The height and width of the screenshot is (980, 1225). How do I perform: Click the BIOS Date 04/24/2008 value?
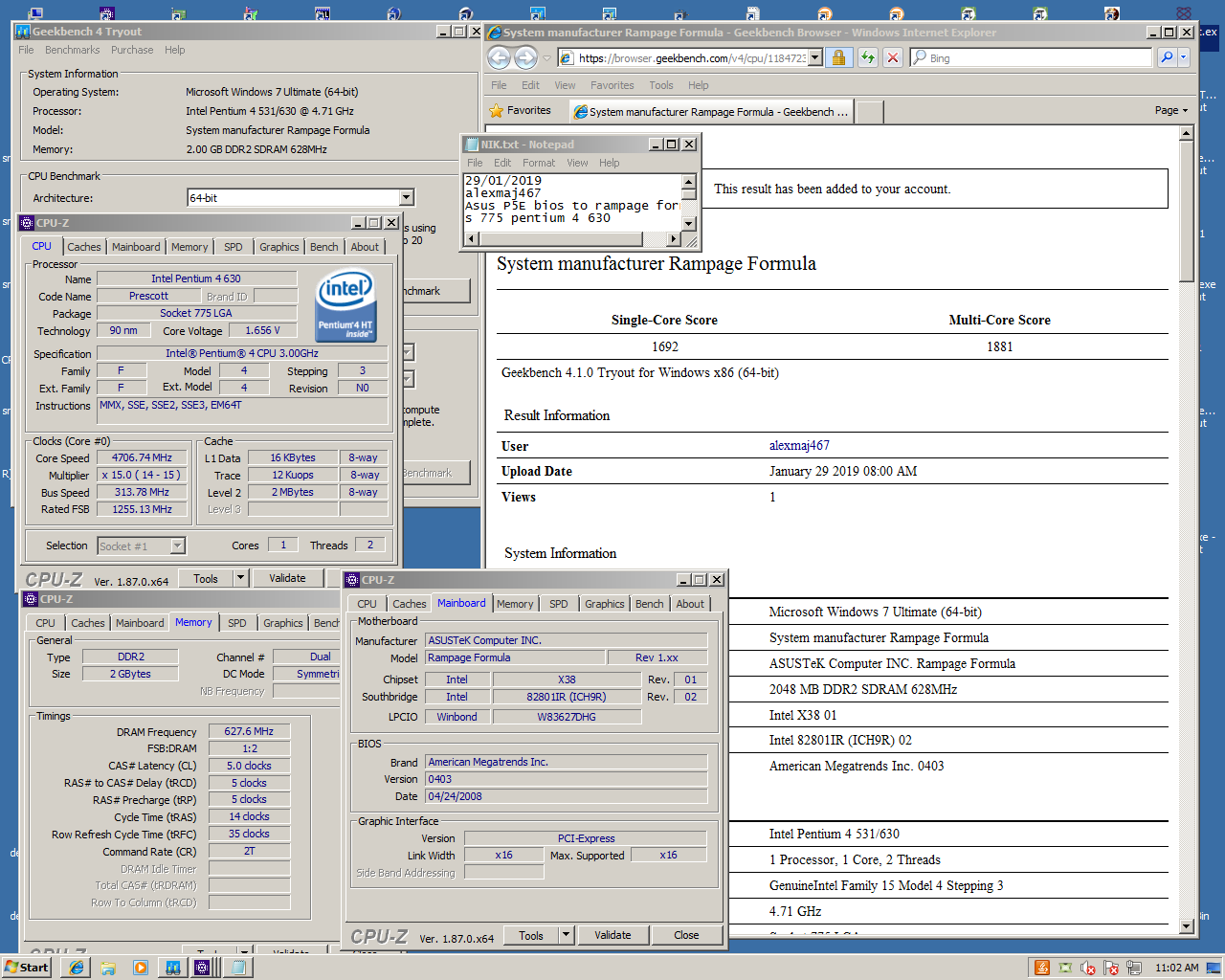(x=567, y=796)
